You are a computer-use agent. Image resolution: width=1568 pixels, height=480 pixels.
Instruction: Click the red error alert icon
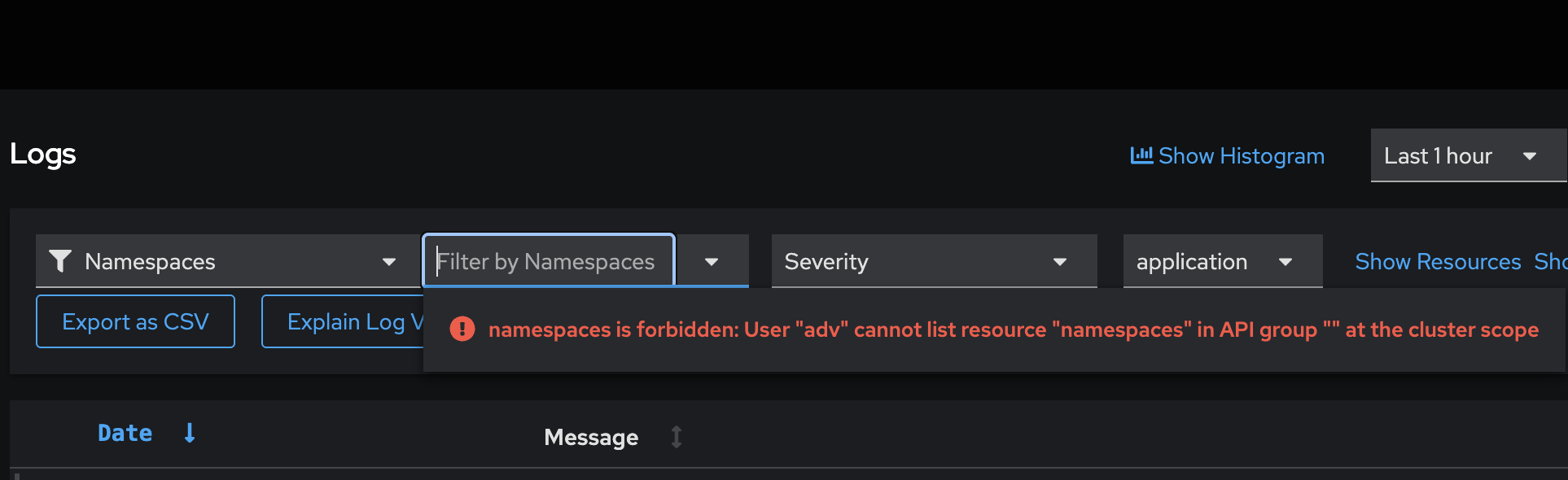(x=462, y=329)
